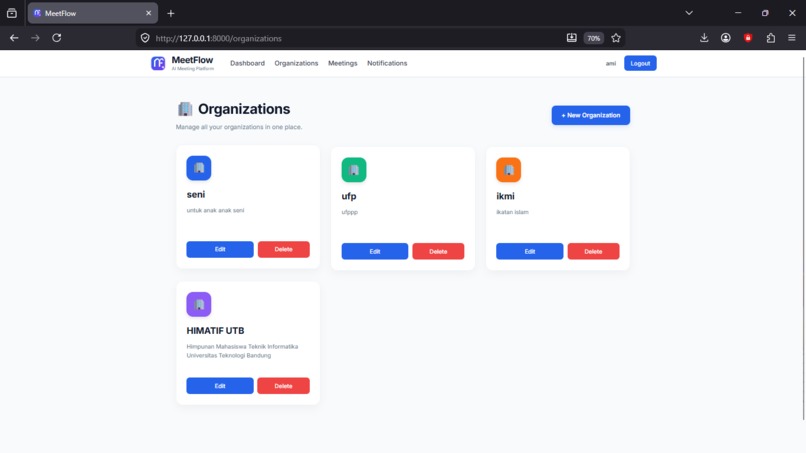Edit the HIMATIF UTB organization
This screenshot has height=453, width=806.
(x=220, y=386)
